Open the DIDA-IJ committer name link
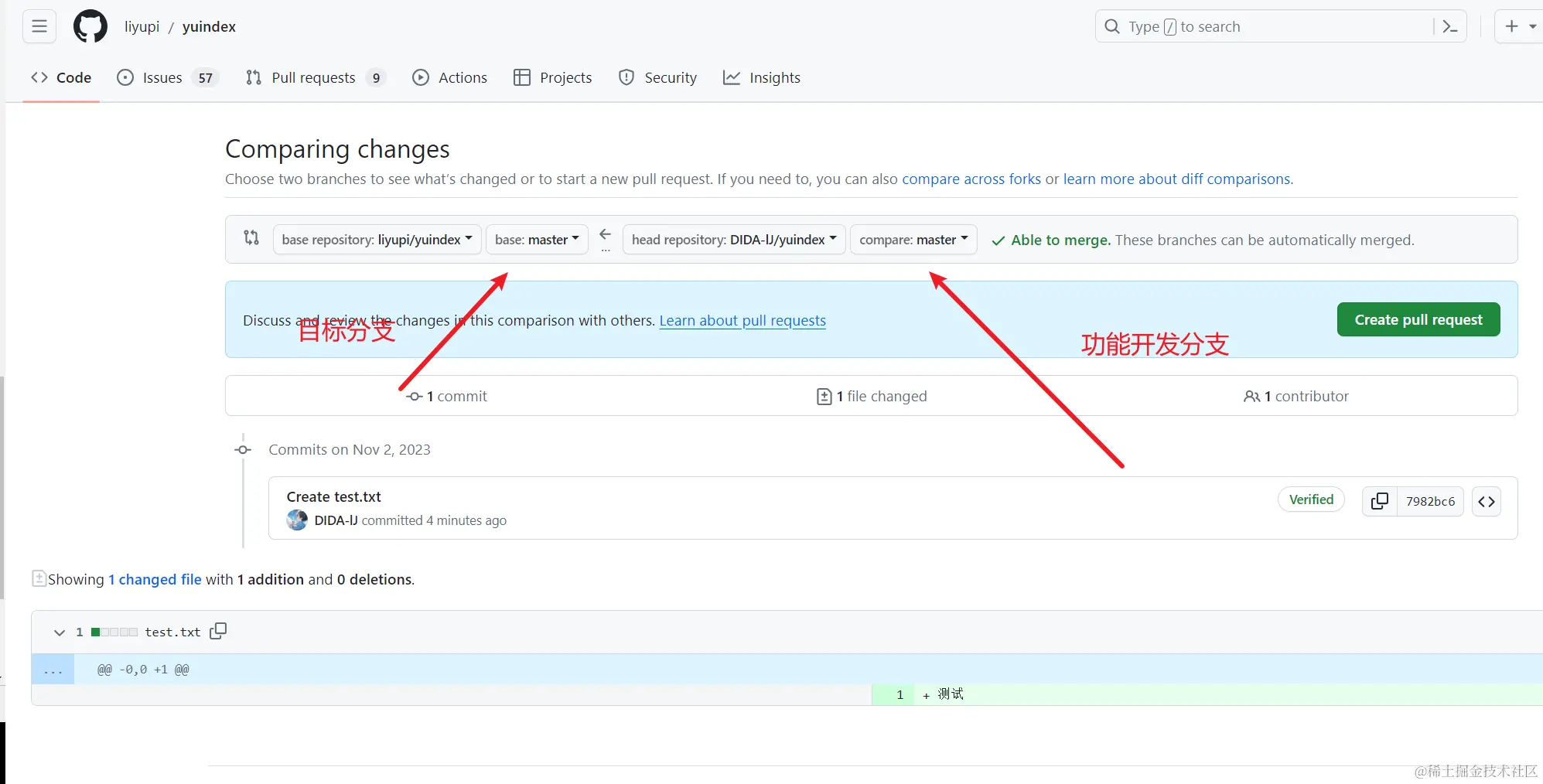Image resolution: width=1543 pixels, height=784 pixels. 336,520
